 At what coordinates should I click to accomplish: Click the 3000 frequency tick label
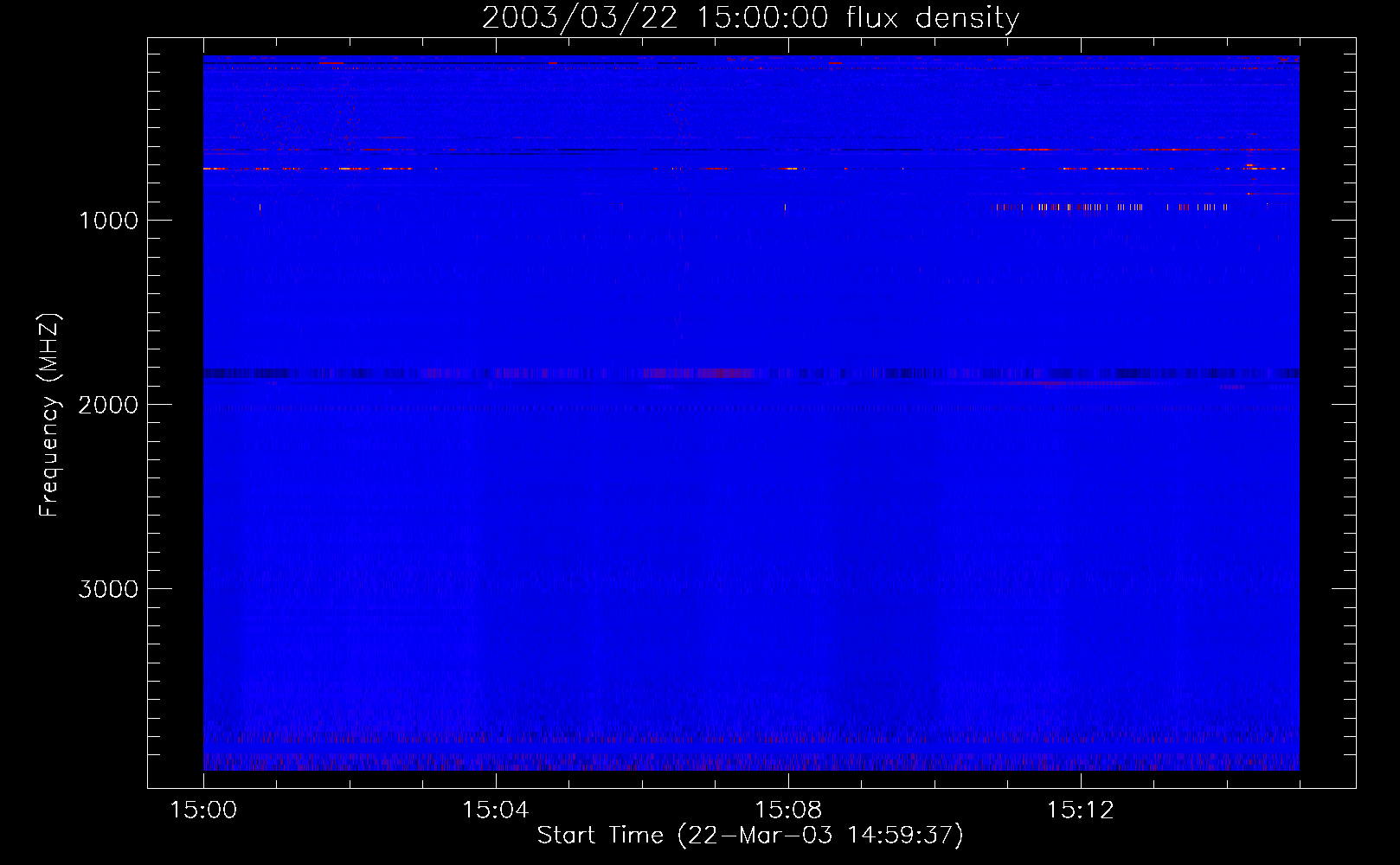tap(108, 589)
